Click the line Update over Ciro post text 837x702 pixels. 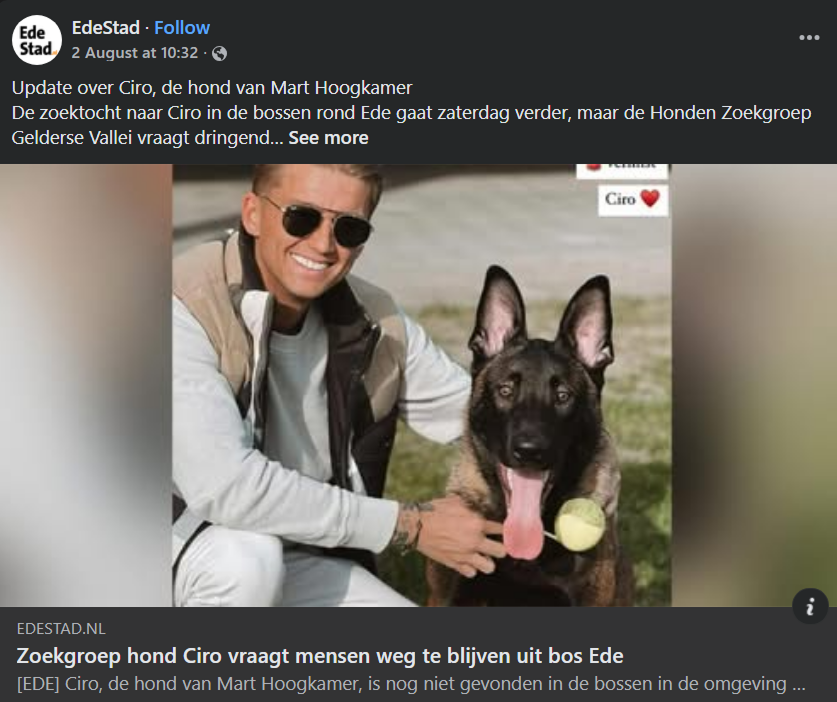(212, 88)
